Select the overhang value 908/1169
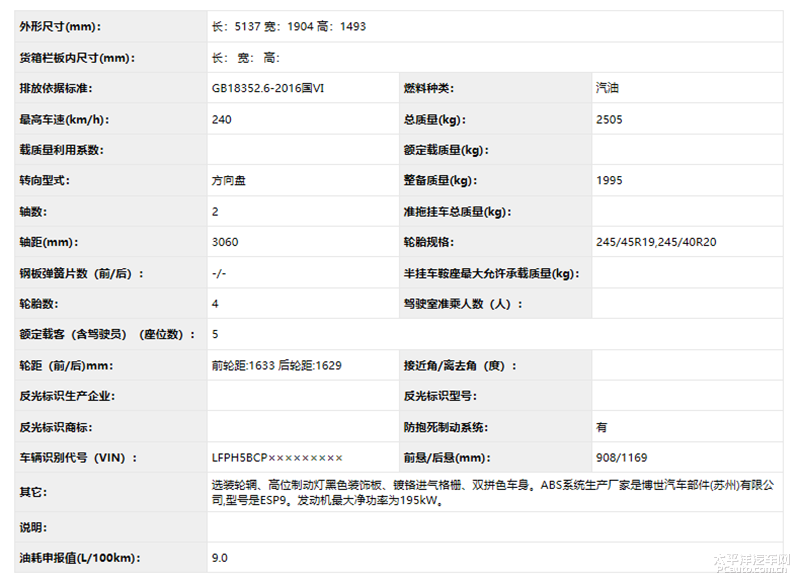 621,458
